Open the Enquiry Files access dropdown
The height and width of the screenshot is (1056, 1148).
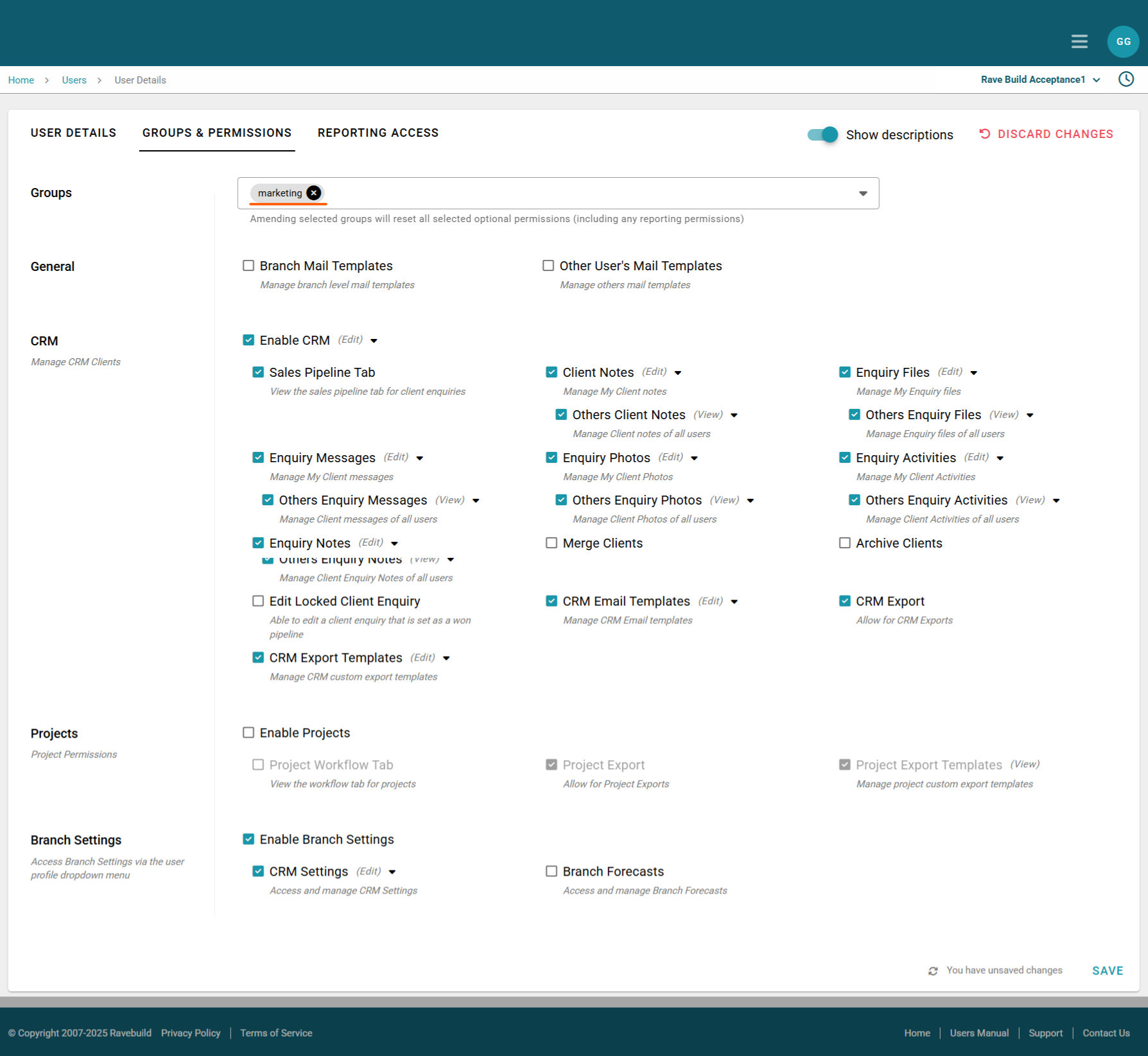[974, 373]
